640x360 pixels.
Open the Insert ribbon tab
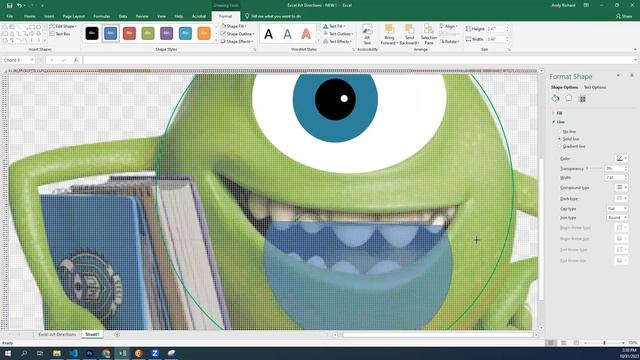click(49, 16)
